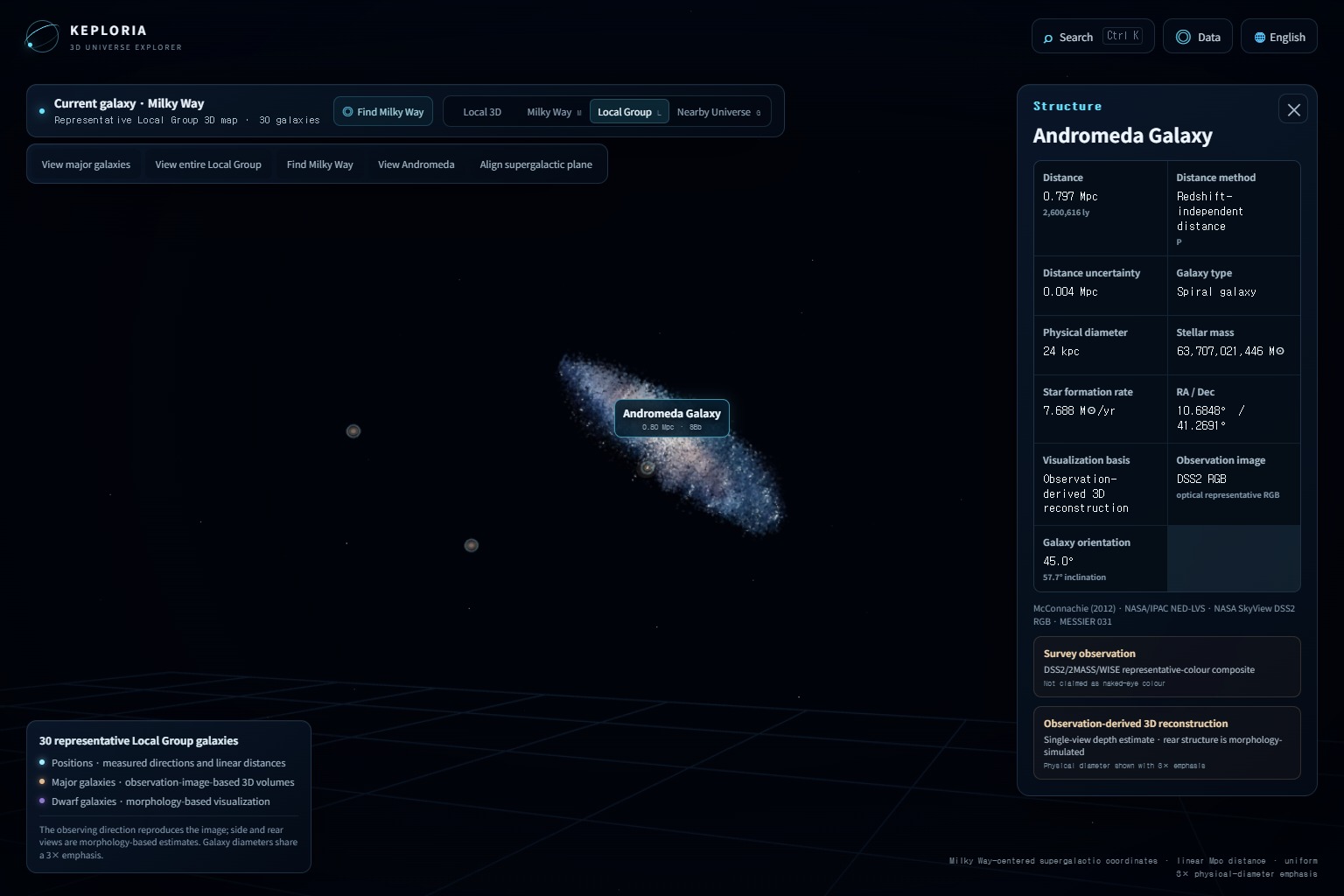Open the English language dropdown
The height and width of the screenshot is (896, 1344).
[1279, 37]
